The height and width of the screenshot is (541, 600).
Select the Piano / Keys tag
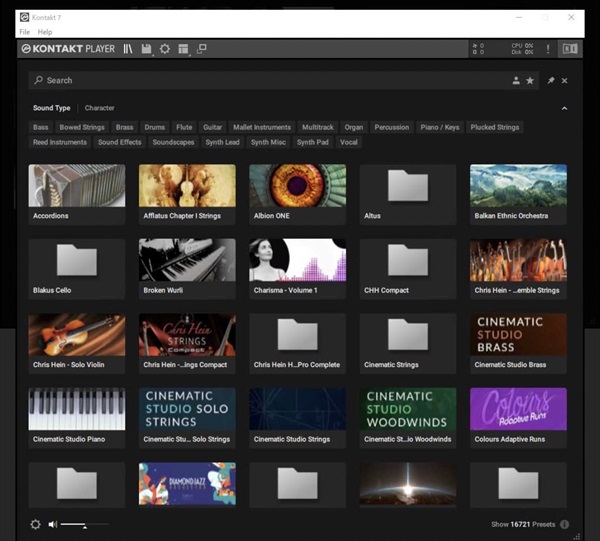(440, 127)
